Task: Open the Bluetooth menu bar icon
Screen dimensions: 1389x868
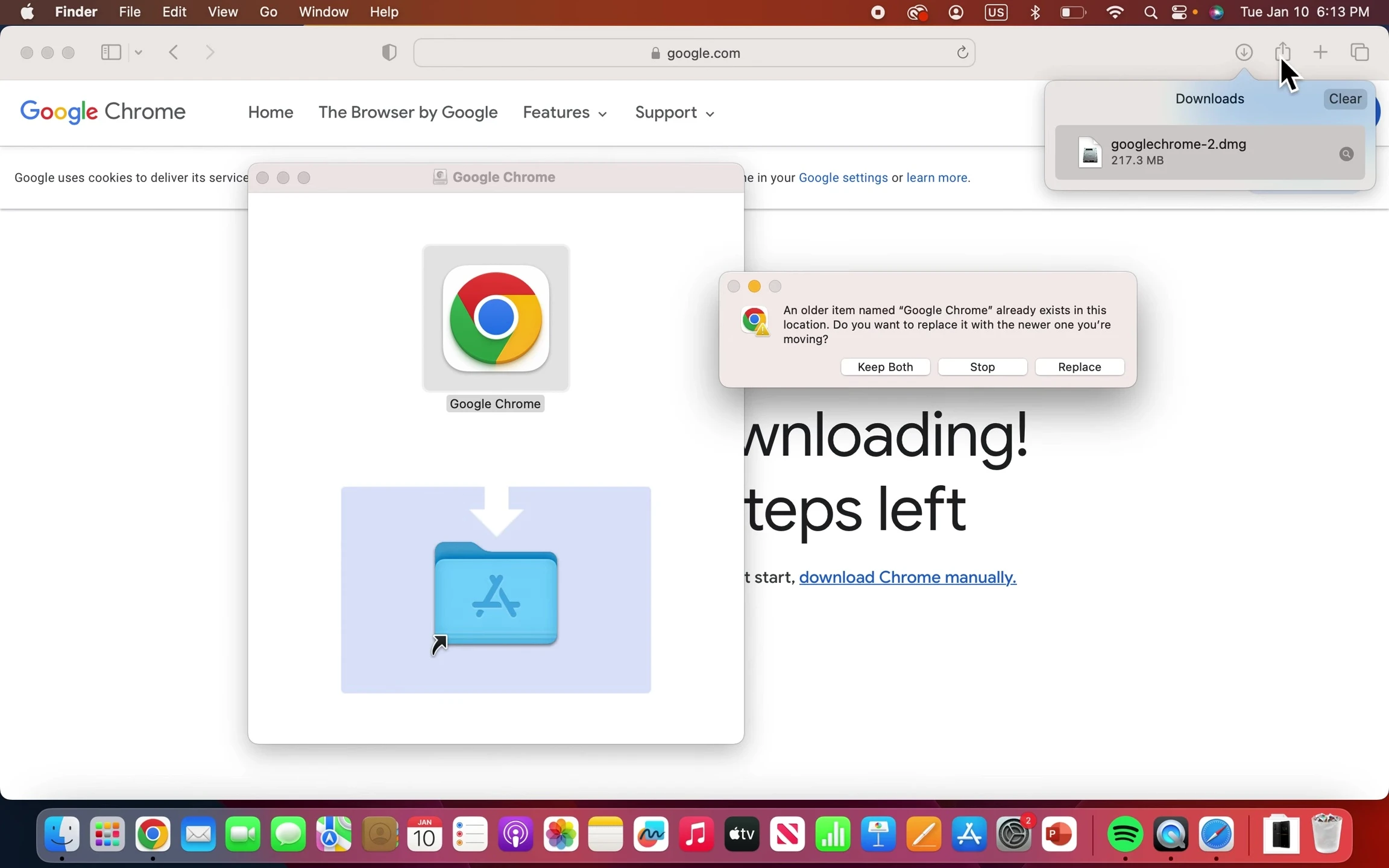Action: 1035,12
